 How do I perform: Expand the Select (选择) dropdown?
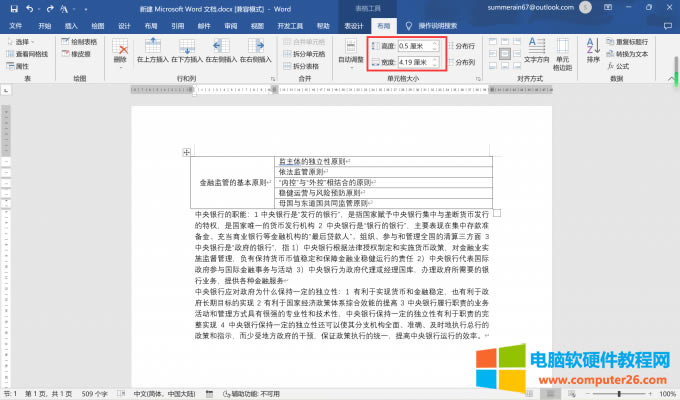25,42
